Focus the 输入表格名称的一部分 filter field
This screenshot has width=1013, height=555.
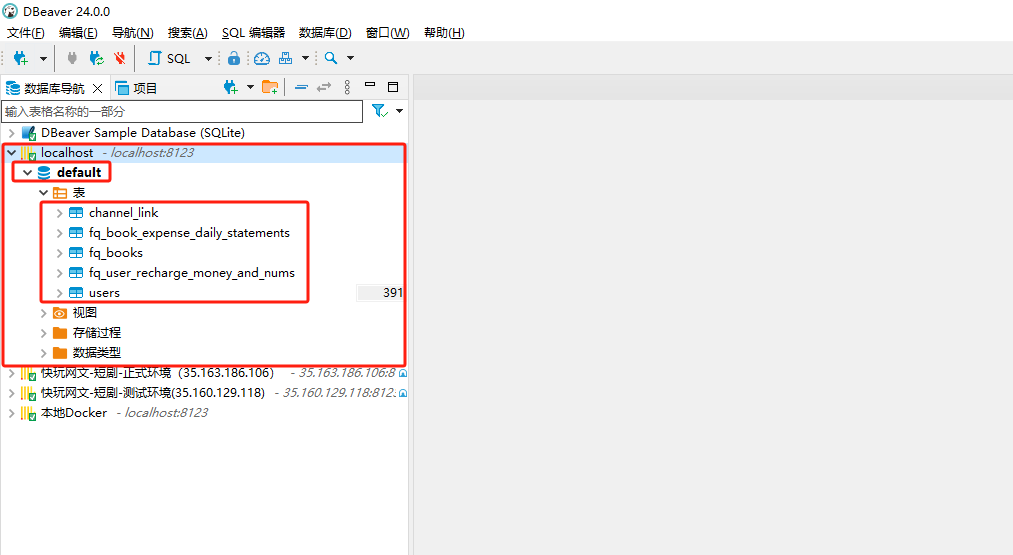pos(182,112)
